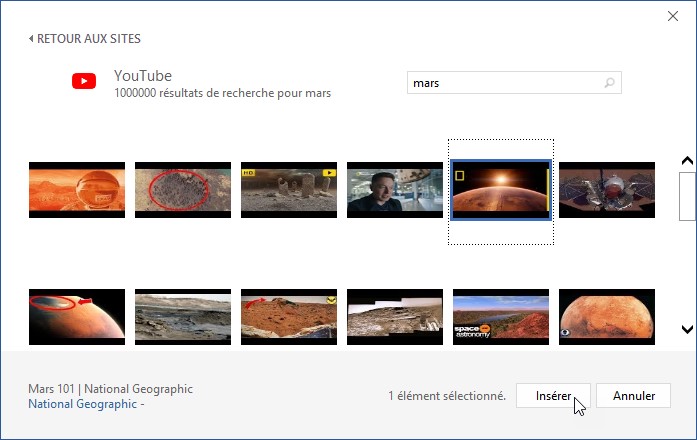Select the space astronomy video thumbnail
This screenshot has width=697, height=440.
500,317
